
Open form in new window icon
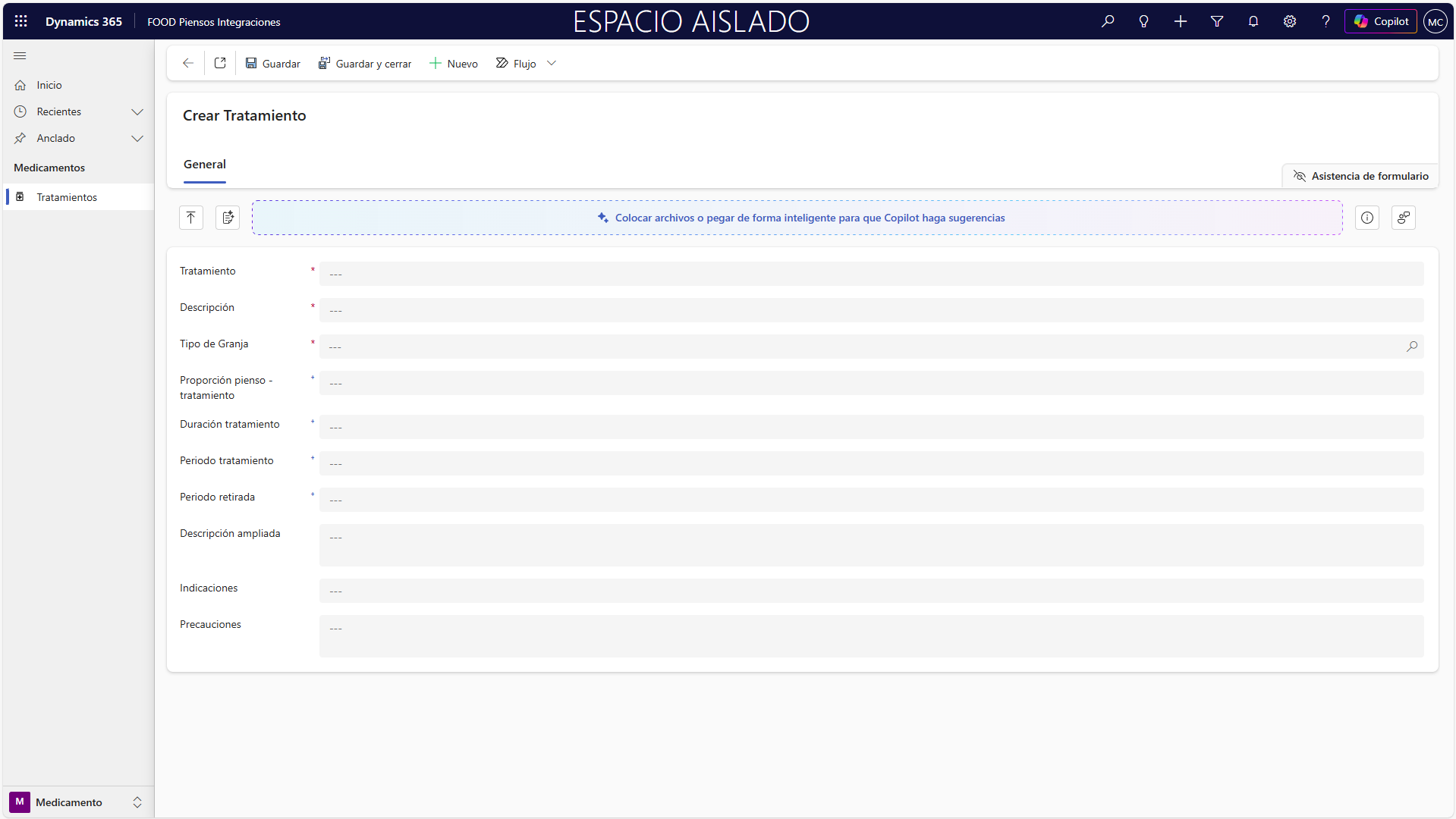coord(220,64)
